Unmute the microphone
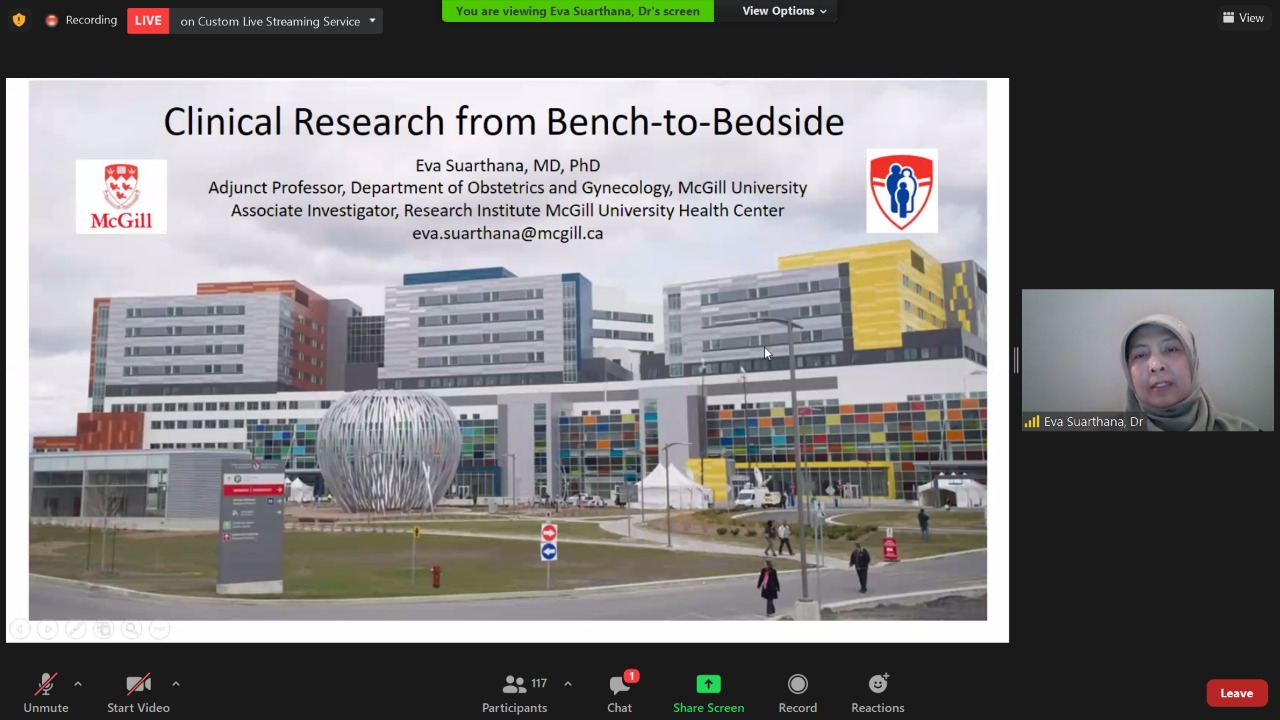1280x720 pixels. 46,693
